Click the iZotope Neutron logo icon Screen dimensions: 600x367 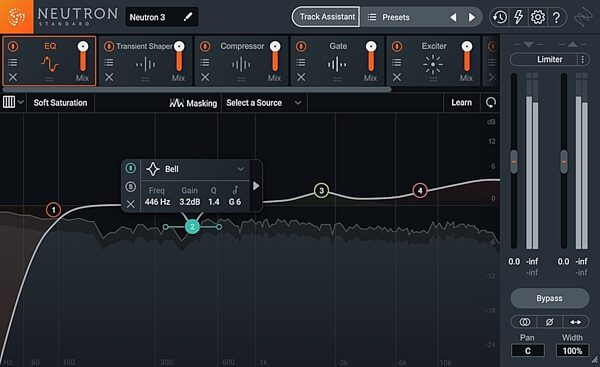click(x=16, y=16)
